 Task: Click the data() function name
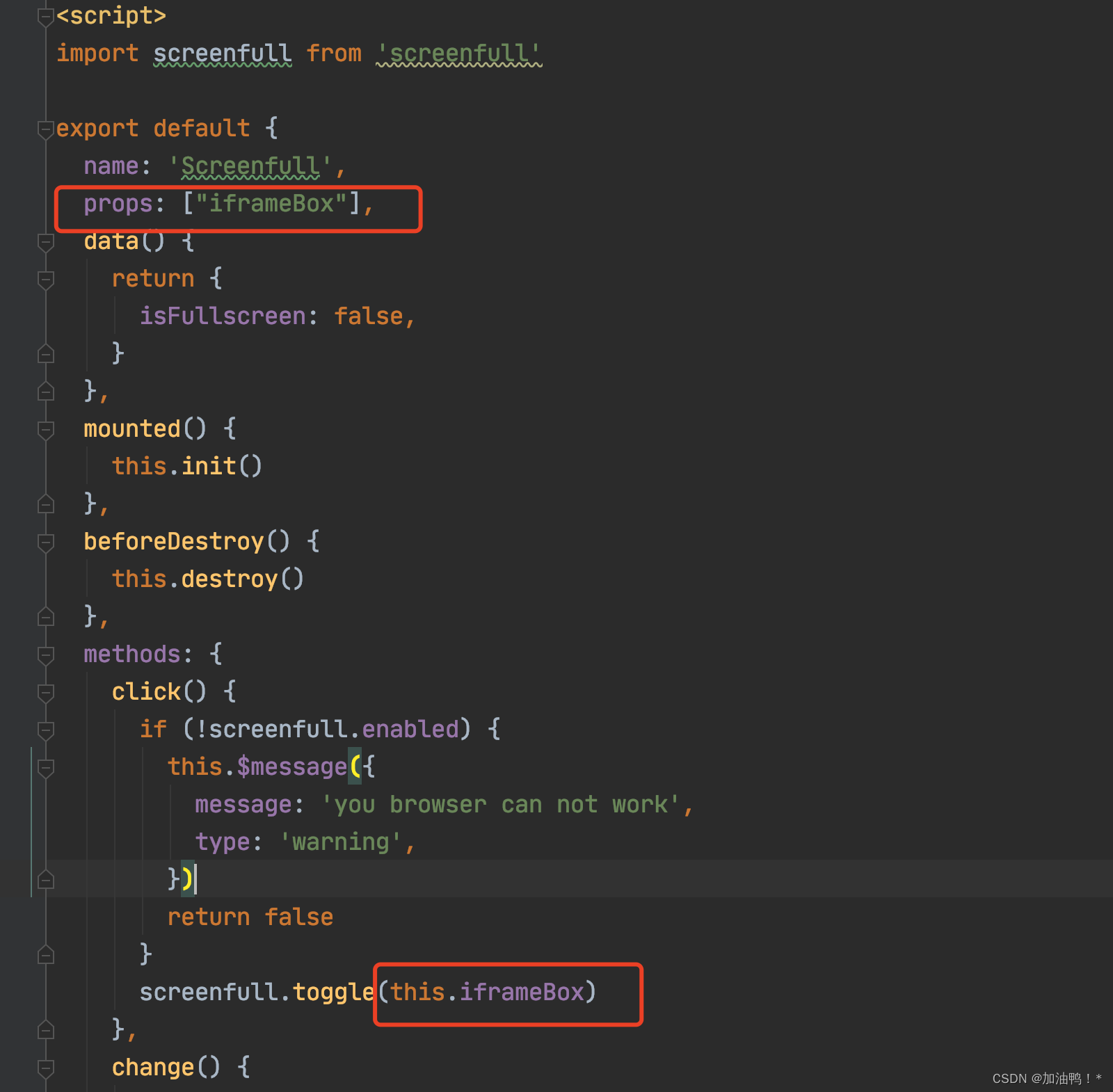111,241
